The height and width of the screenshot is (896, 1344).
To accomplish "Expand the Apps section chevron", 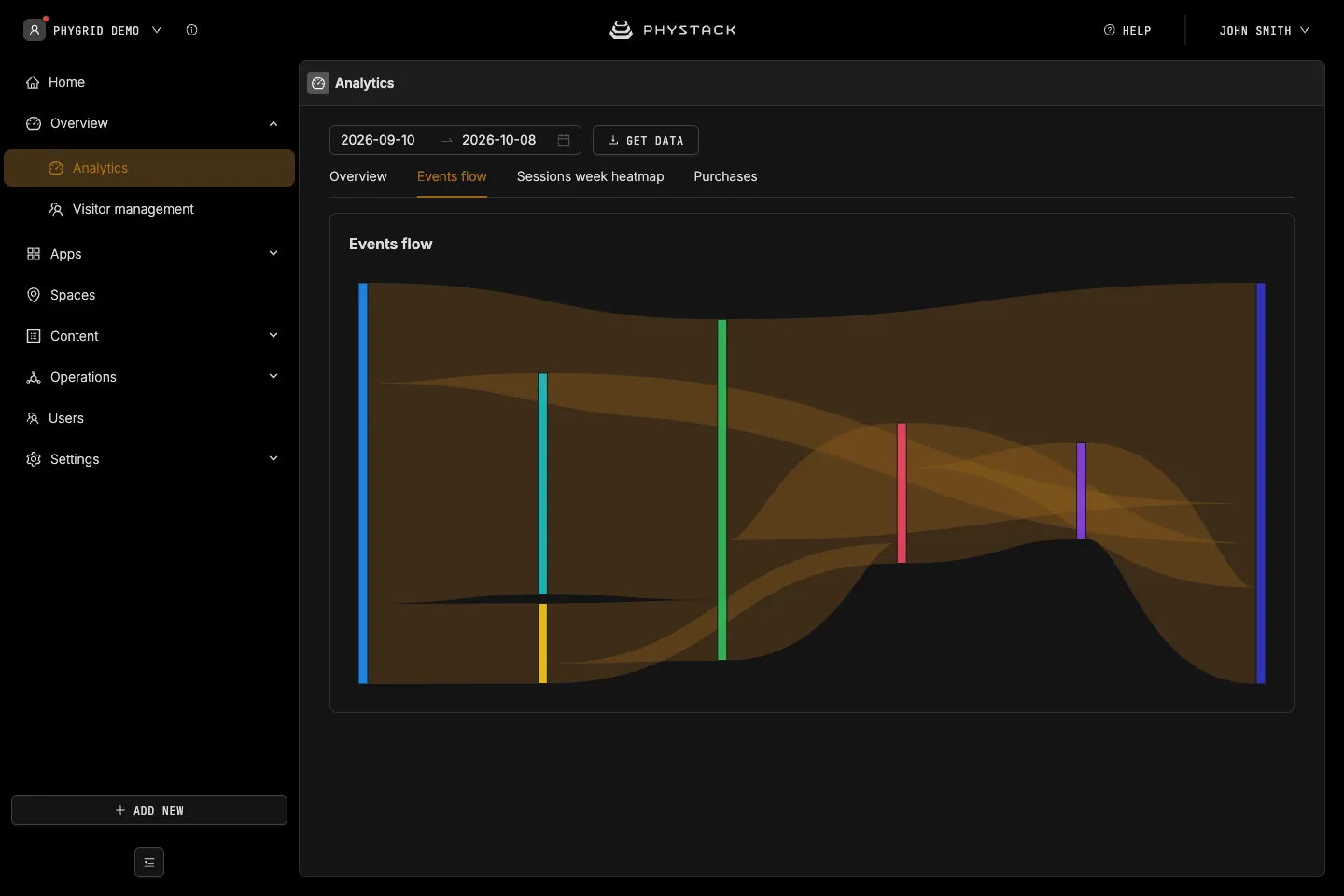I will 273,254.
